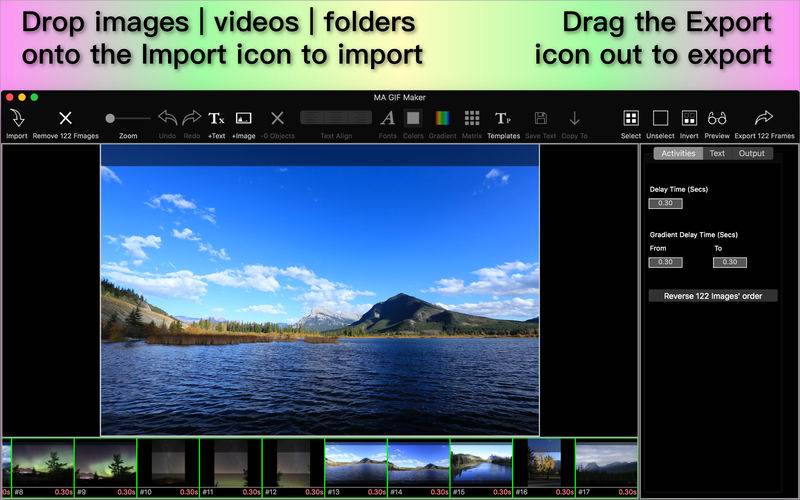Click the Undo arrow icon
The height and width of the screenshot is (500, 800).
pyautogui.click(x=167, y=118)
